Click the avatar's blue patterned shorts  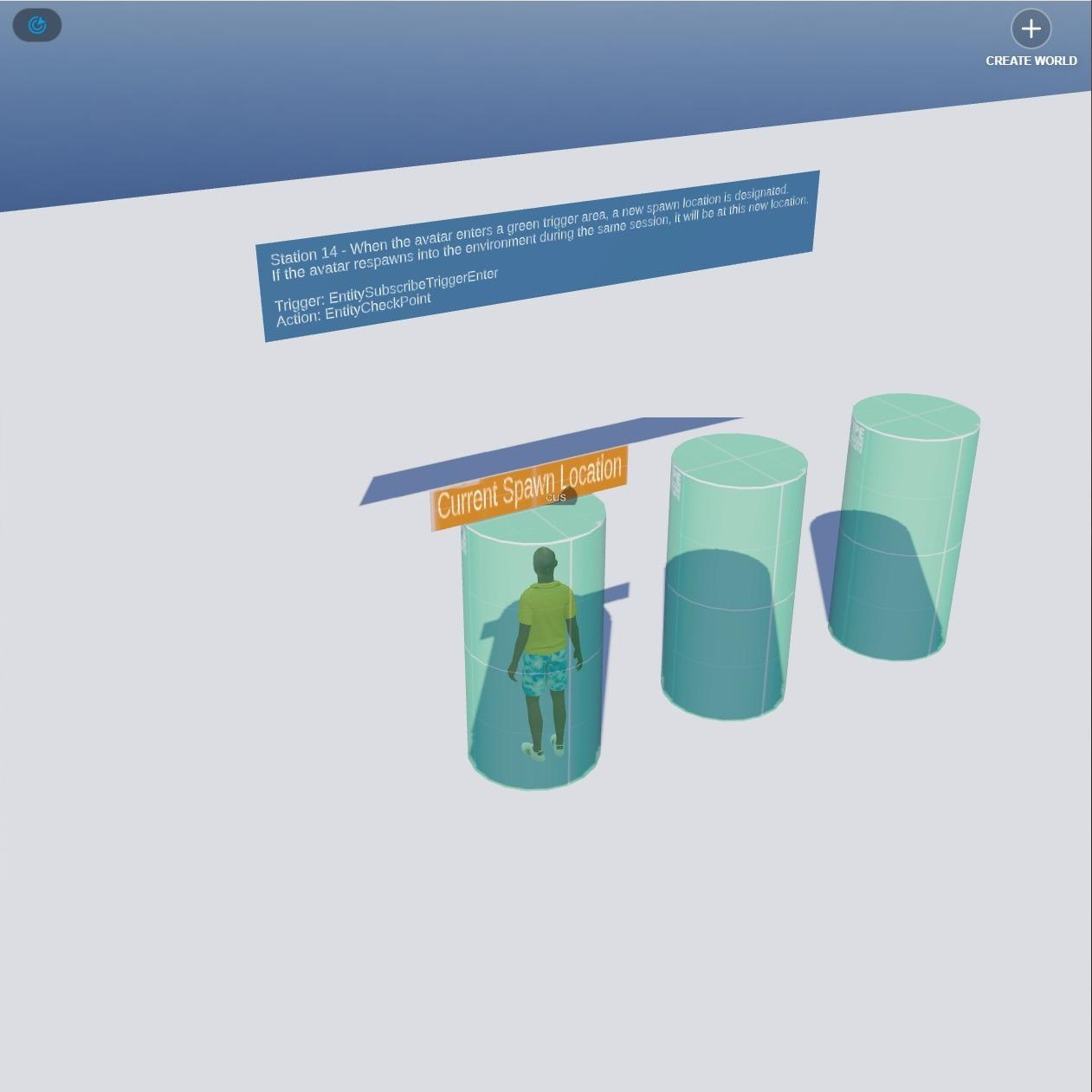(545, 671)
